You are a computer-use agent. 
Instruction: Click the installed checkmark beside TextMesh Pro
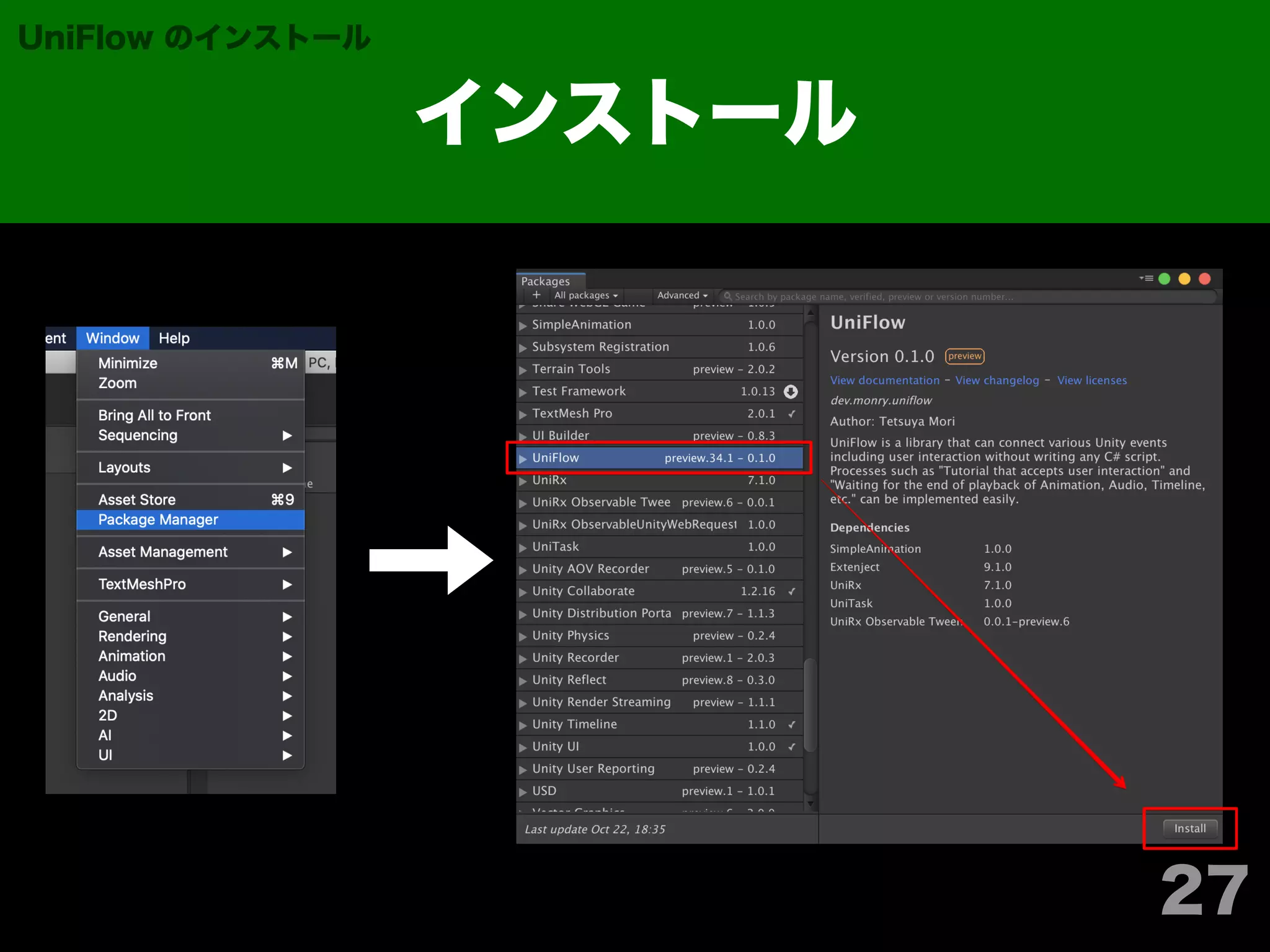tap(792, 414)
